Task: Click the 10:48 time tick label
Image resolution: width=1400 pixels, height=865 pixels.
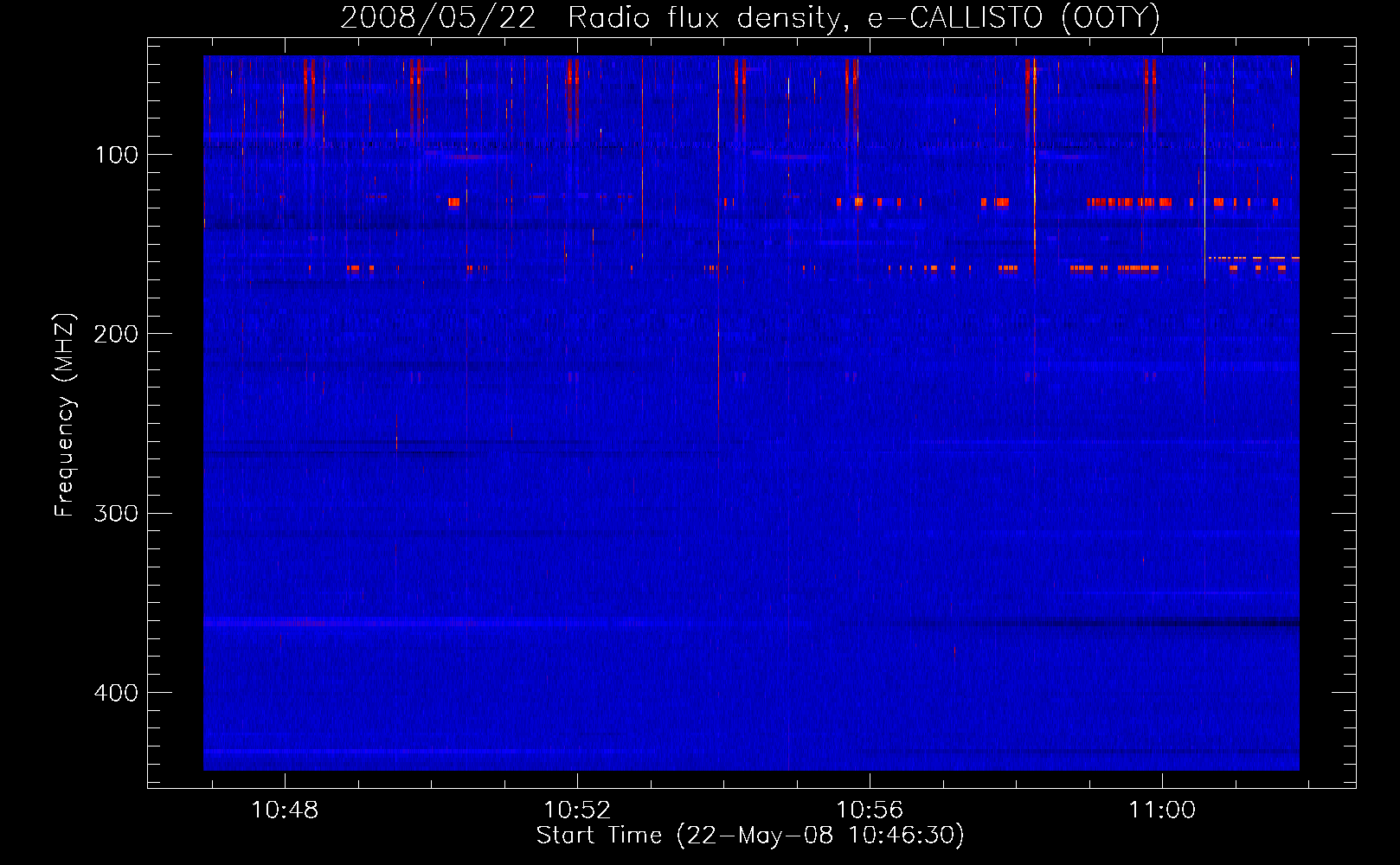Action: [x=285, y=810]
